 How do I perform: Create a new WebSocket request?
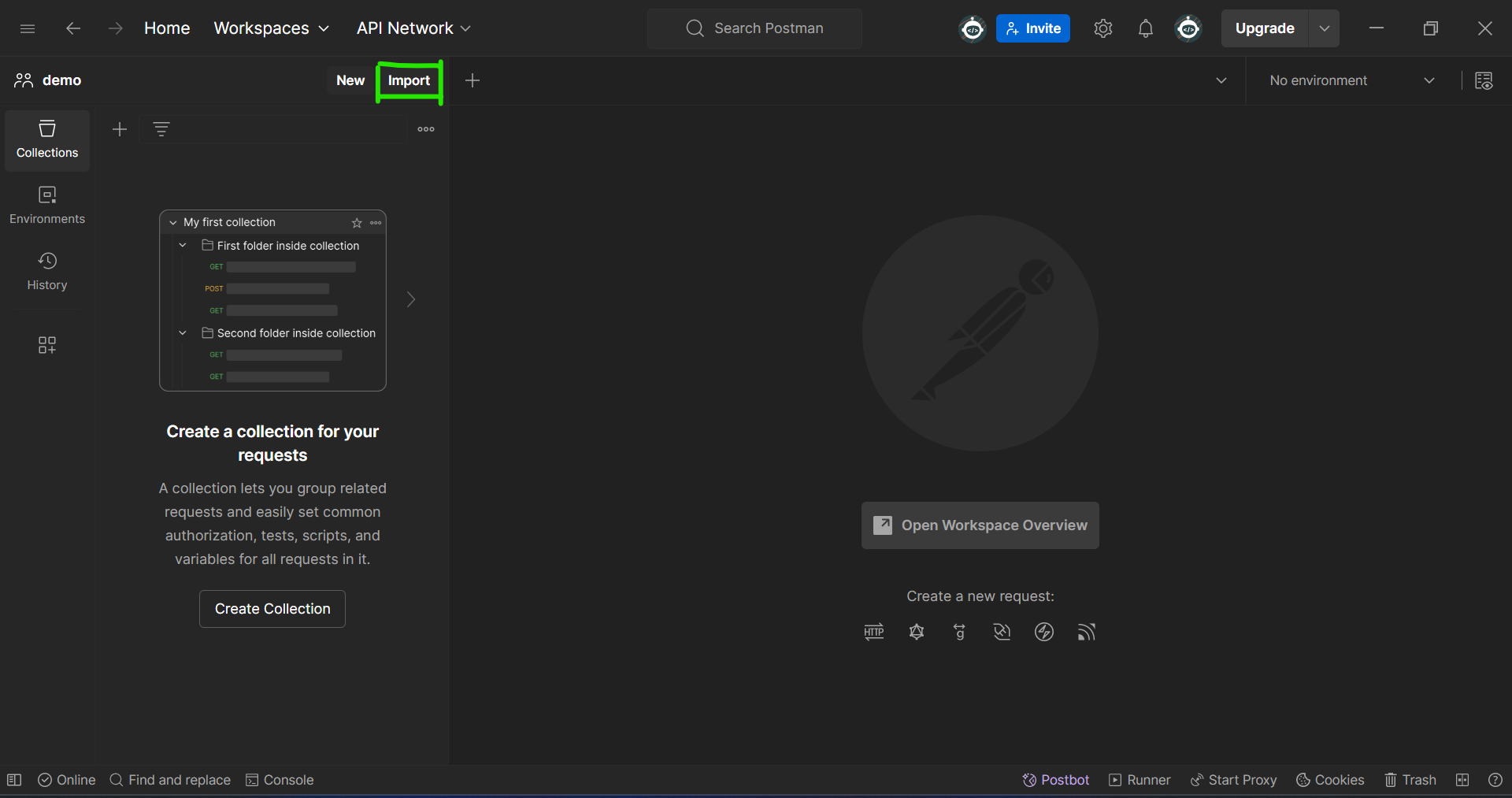tap(1002, 632)
